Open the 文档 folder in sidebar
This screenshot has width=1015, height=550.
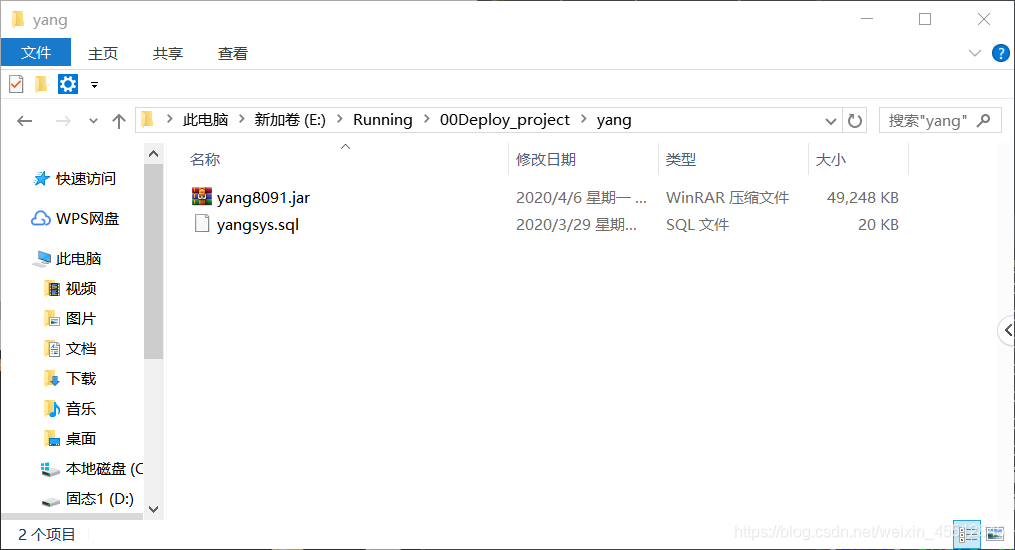(81, 349)
